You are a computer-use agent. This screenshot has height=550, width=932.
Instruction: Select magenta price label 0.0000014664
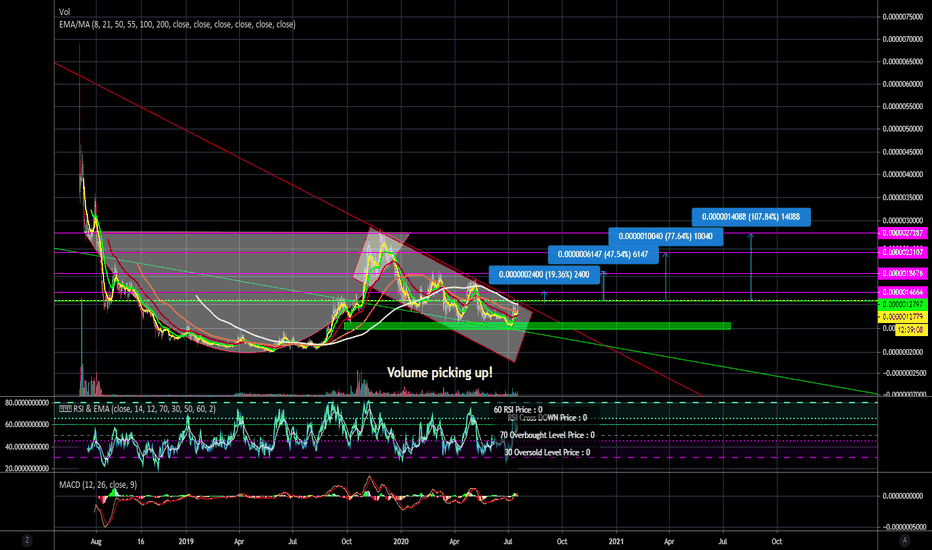902,292
